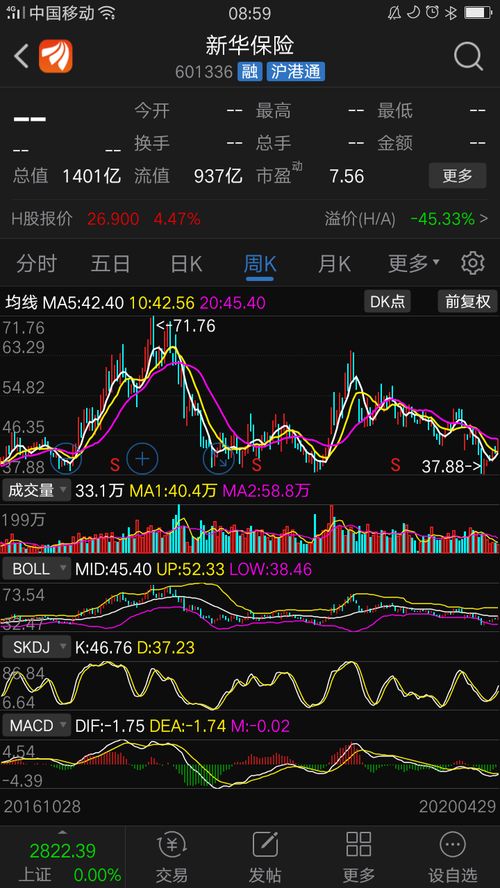Tap bell notification icon in status bar
The image size is (500, 888).
(x=394, y=12)
